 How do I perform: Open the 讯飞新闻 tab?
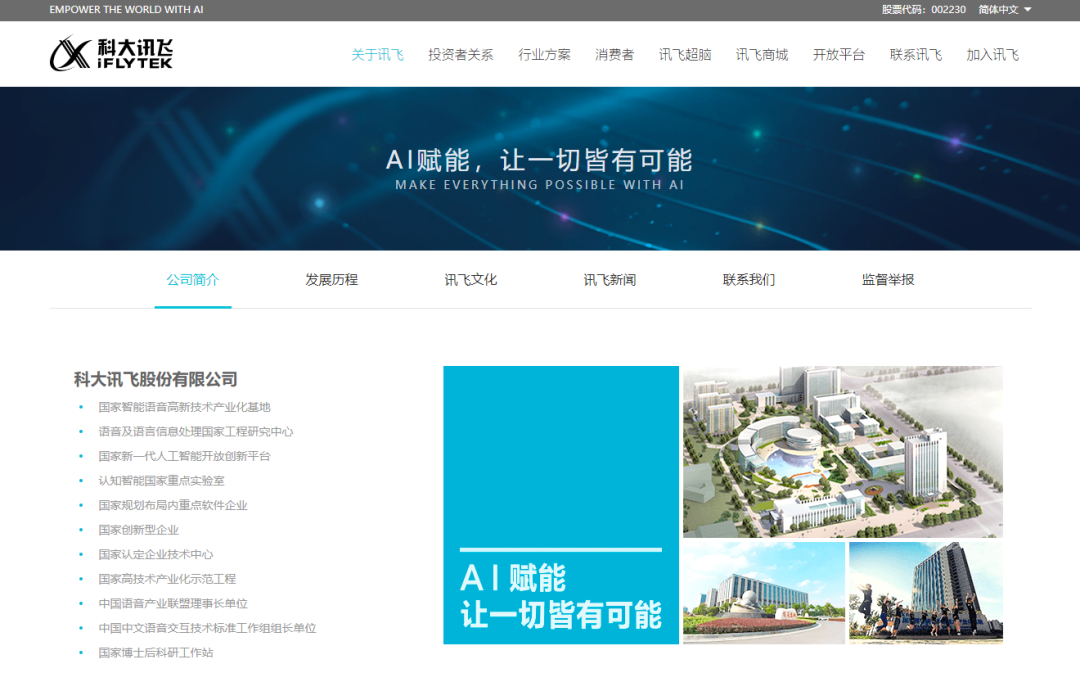click(610, 280)
